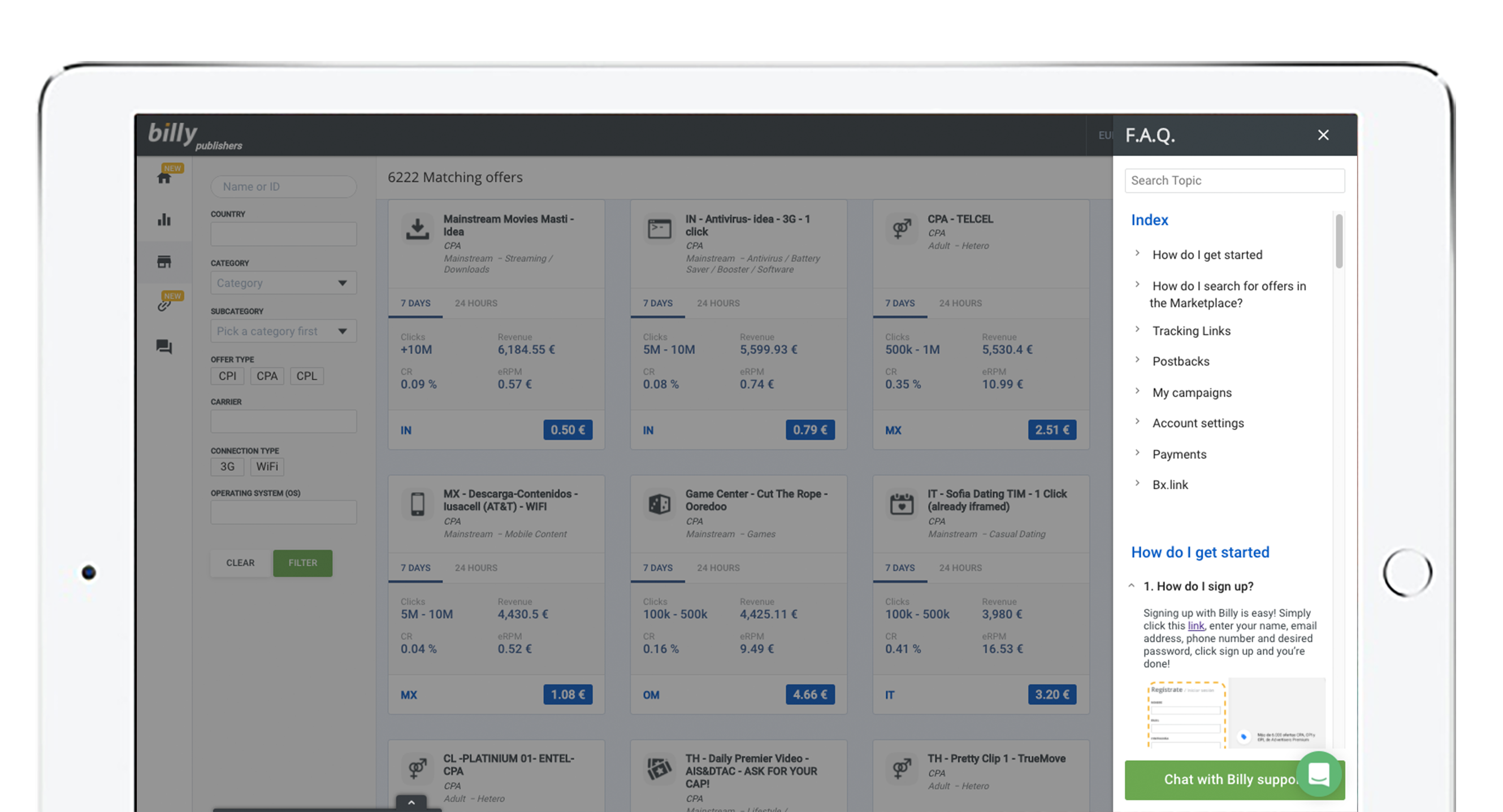Click the terminal icon of IN Antivirus offer
The width and height of the screenshot is (1503, 812).
pos(659,229)
